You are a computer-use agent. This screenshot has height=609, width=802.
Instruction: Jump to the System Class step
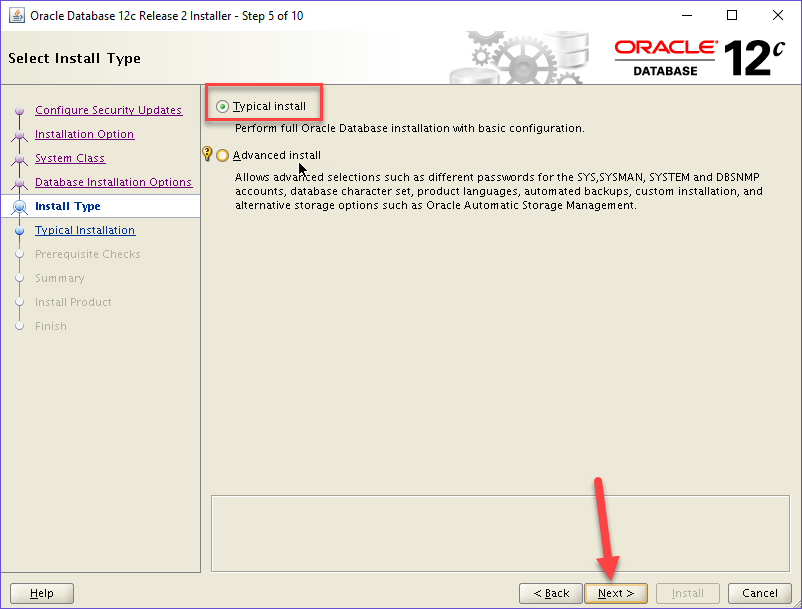click(70, 158)
